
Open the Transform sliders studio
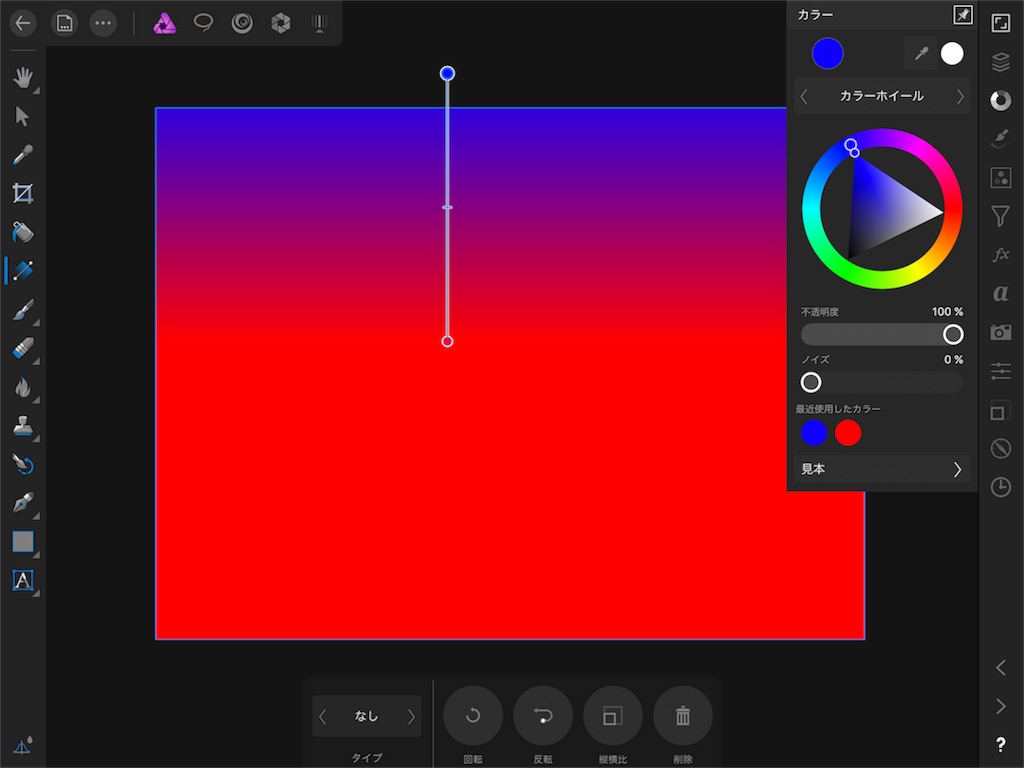[1000, 371]
